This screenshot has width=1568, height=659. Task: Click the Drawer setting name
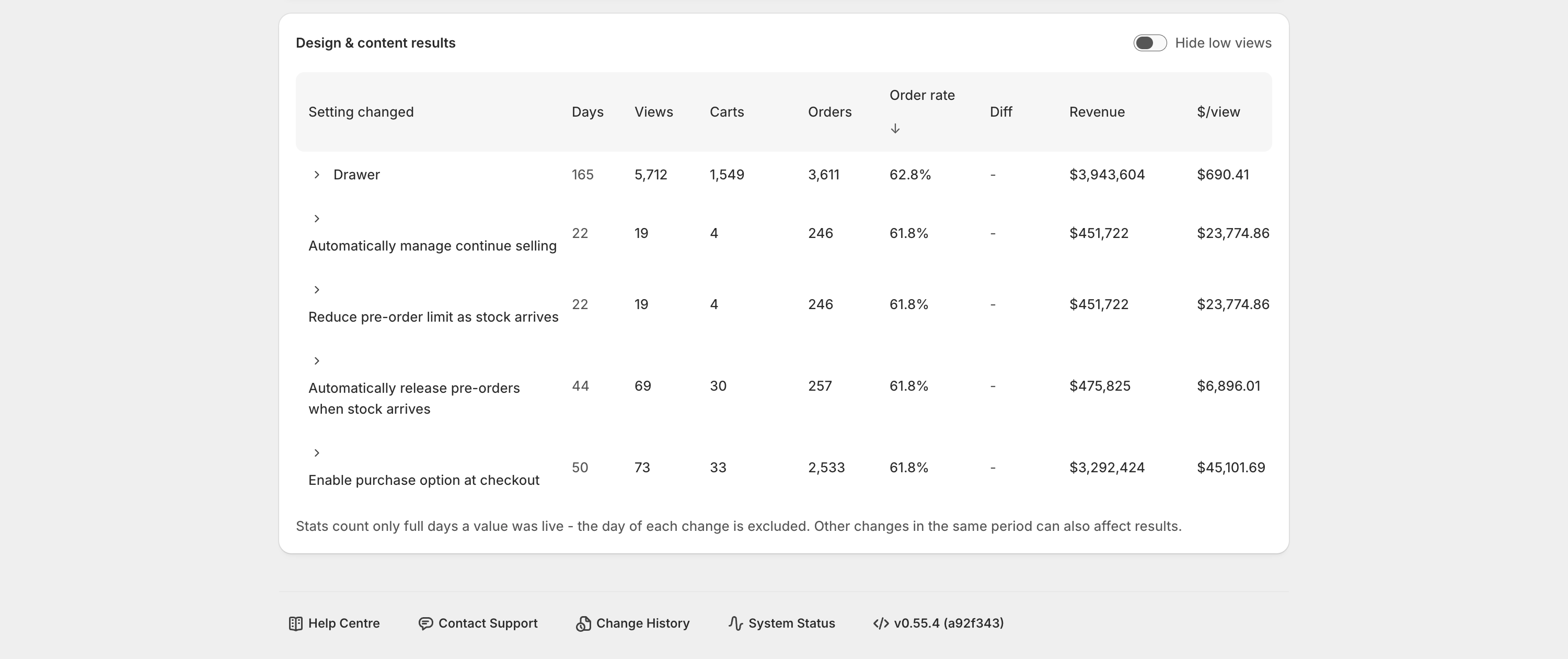tap(356, 175)
